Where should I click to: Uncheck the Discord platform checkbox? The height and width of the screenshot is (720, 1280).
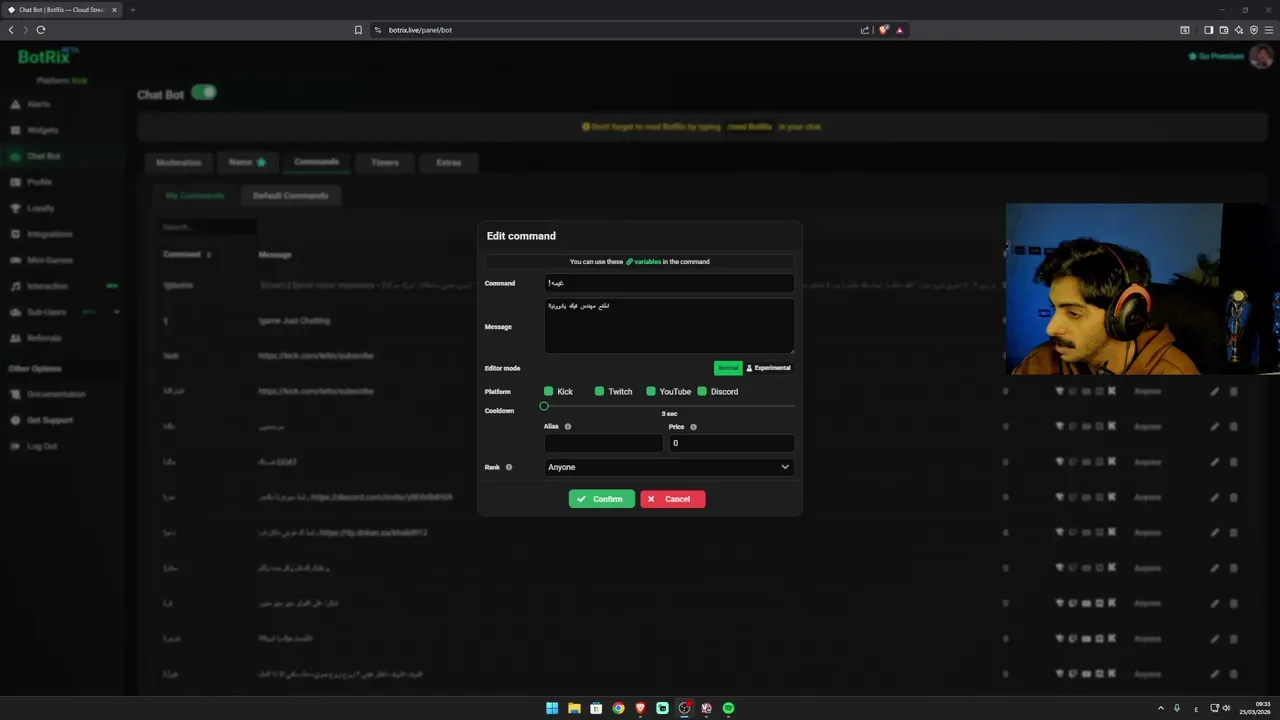pyautogui.click(x=702, y=391)
